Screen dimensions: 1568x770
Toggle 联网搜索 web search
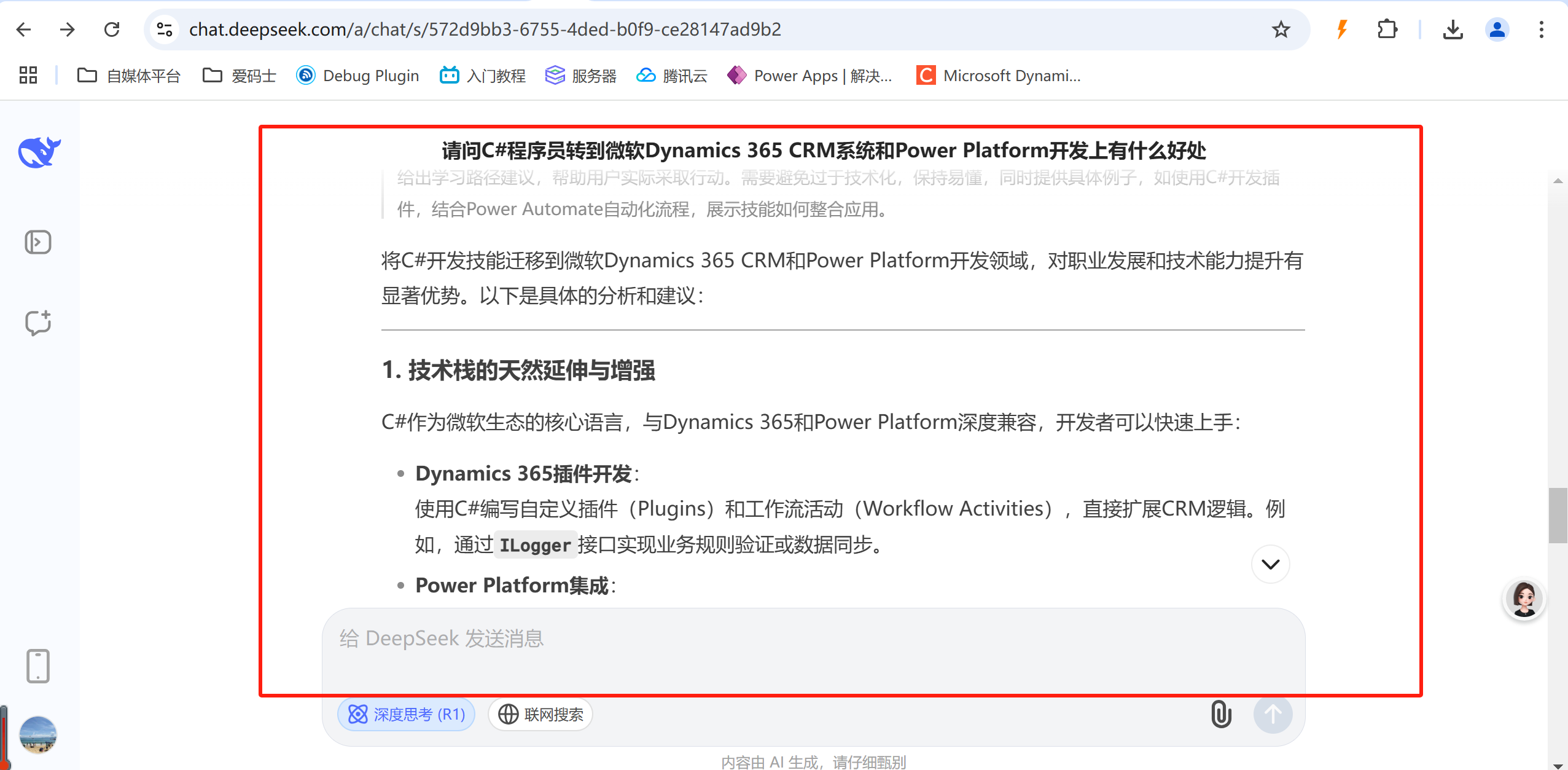(x=540, y=714)
